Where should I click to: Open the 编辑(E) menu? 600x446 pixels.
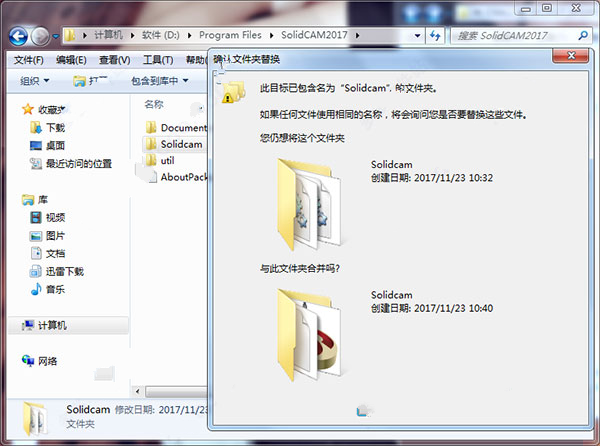coord(71,60)
